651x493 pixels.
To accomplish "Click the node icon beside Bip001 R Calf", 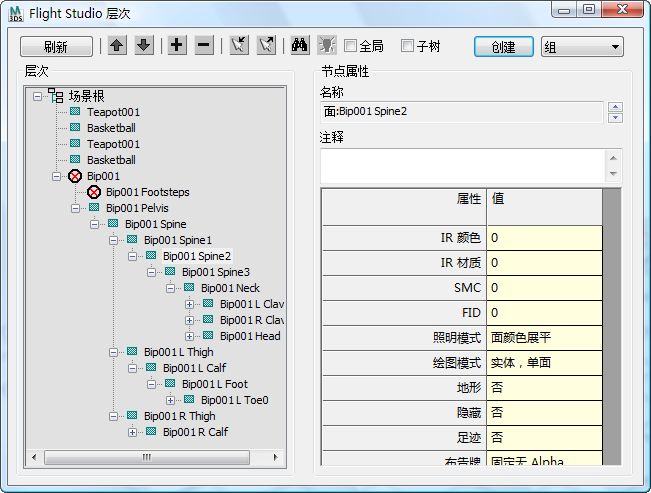I will tap(151, 431).
